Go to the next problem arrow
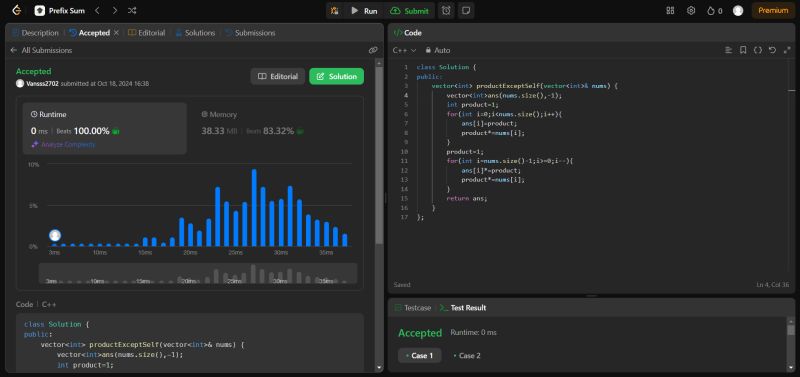800x377 pixels. click(x=114, y=10)
